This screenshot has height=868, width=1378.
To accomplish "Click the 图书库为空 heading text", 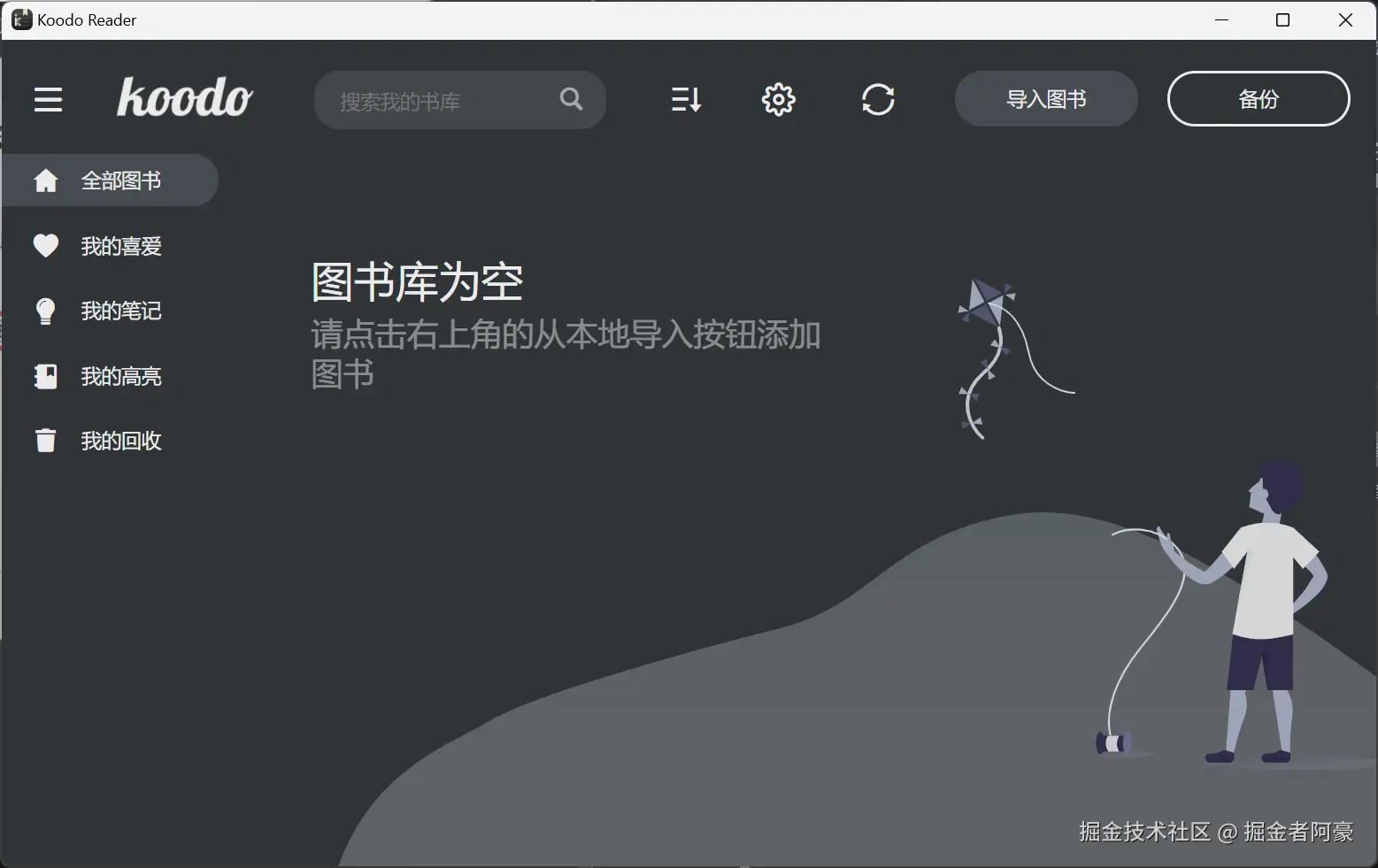I will click(x=418, y=282).
